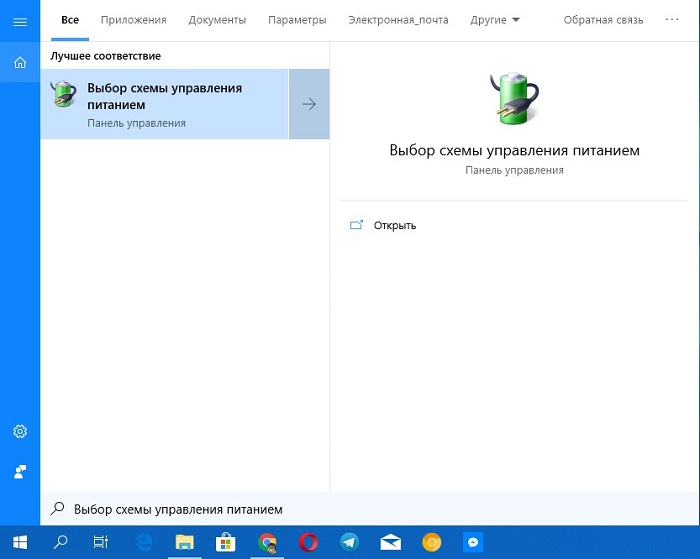This screenshot has height=559, width=700.
Task: Open the Mail app from the taskbar
Action: [x=391, y=542]
